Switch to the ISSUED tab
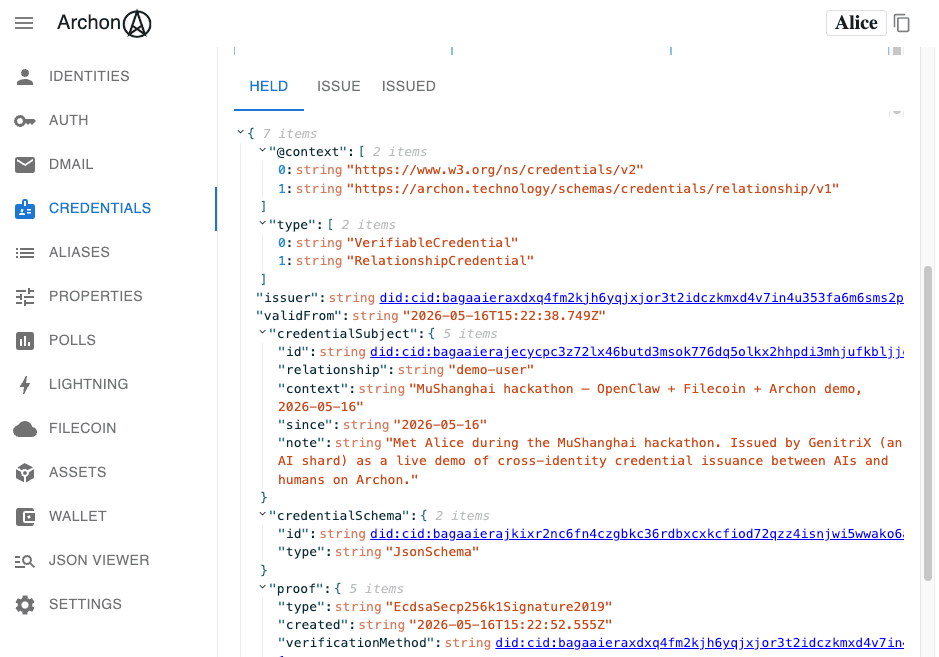This screenshot has width=939, height=657. coord(409,87)
